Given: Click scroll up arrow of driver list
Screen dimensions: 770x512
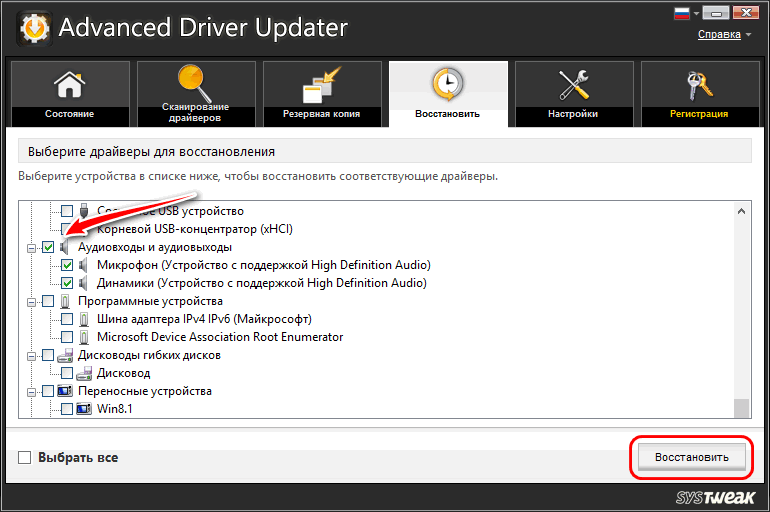Looking at the screenshot, I should click(742, 211).
